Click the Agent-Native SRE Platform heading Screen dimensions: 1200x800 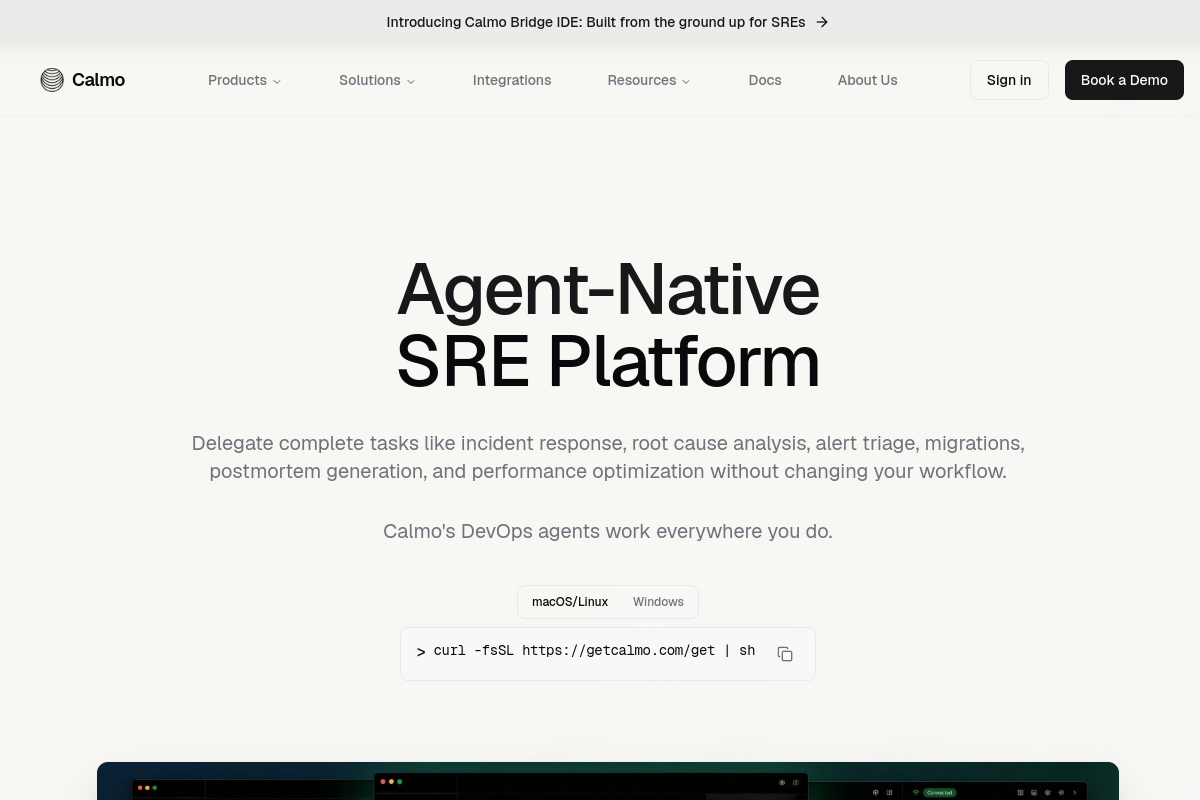[608, 325]
